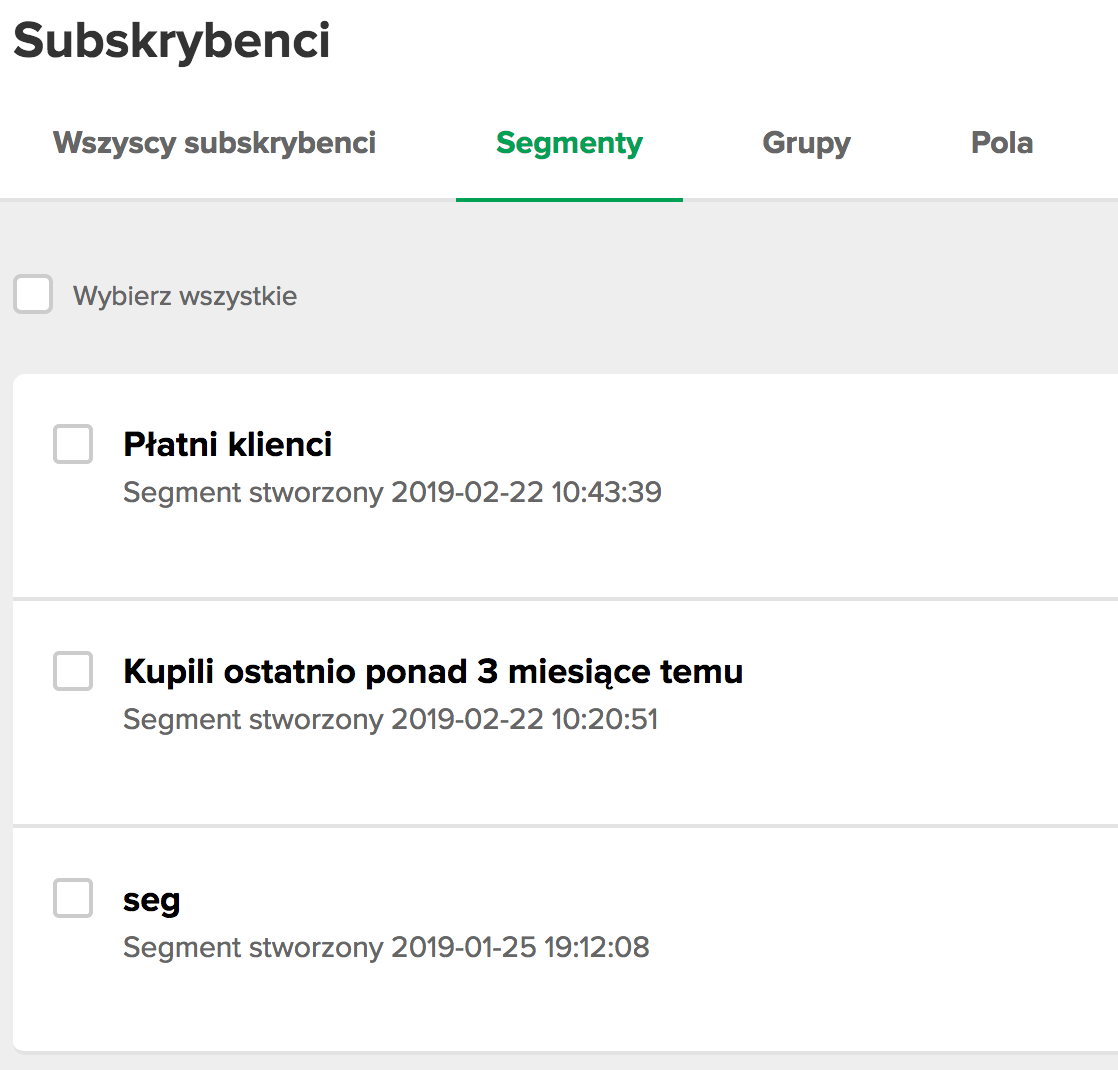The image size is (1118, 1070).
Task: Click the "Subskrybenci" page heading
Action: (172, 41)
